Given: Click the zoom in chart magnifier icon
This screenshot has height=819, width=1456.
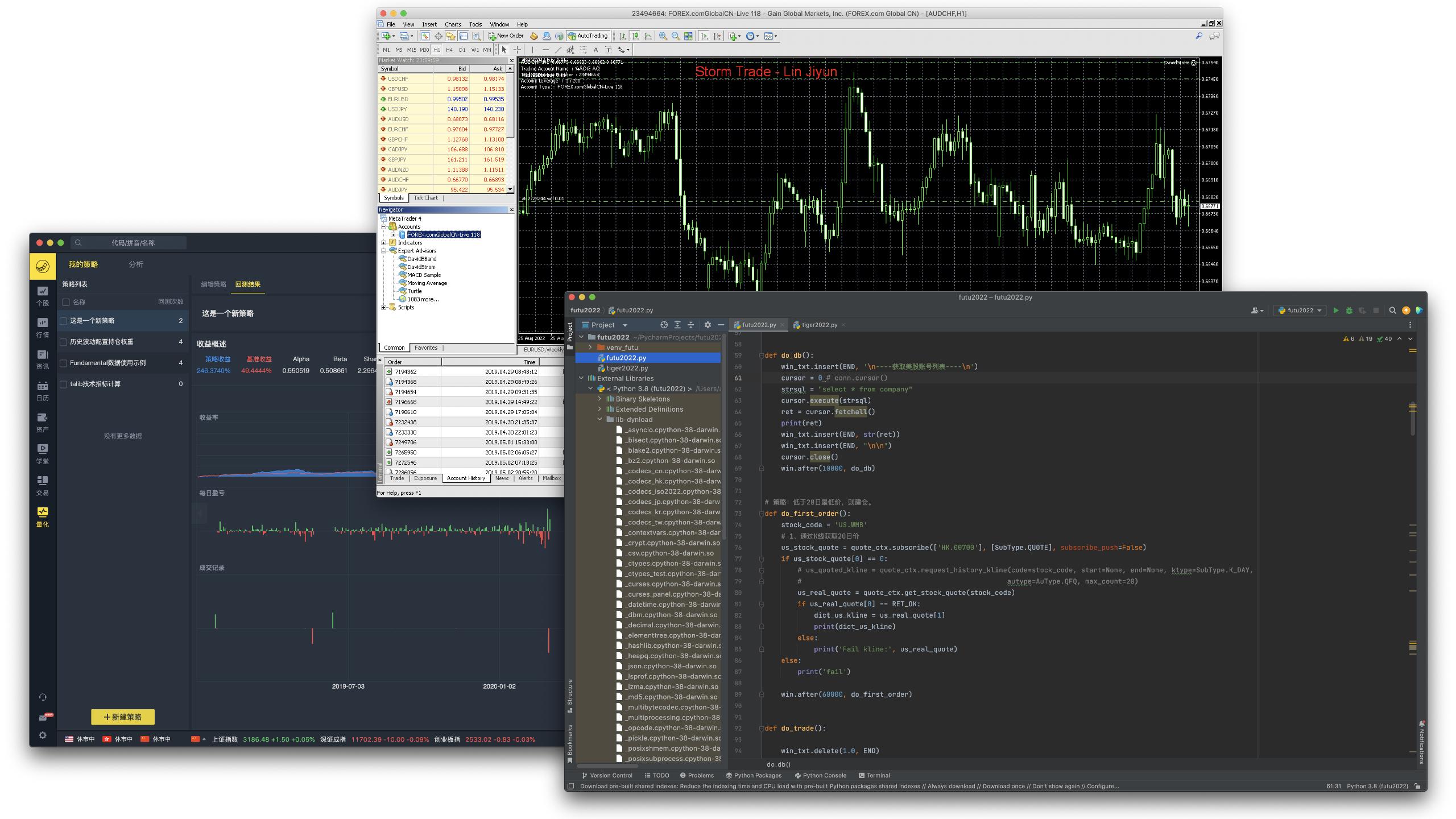Looking at the screenshot, I should point(663,36).
